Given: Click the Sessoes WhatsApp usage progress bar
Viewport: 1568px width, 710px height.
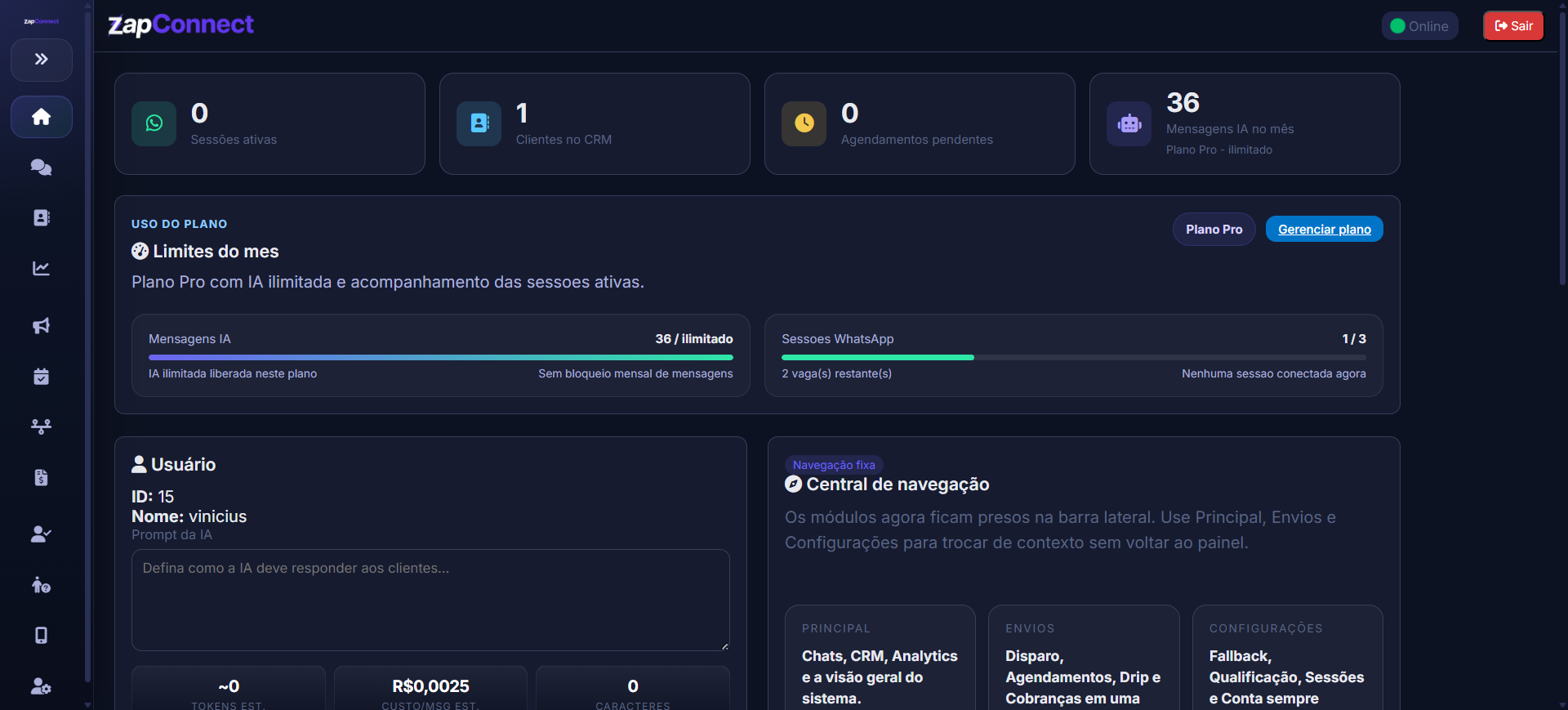Looking at the screenshot, I should [x=1074, y=357].
